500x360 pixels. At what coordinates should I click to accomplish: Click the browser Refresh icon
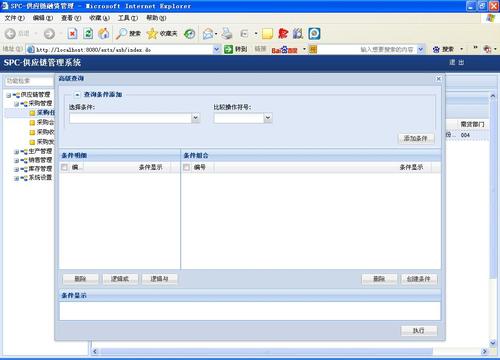click(x=88, y=33)
